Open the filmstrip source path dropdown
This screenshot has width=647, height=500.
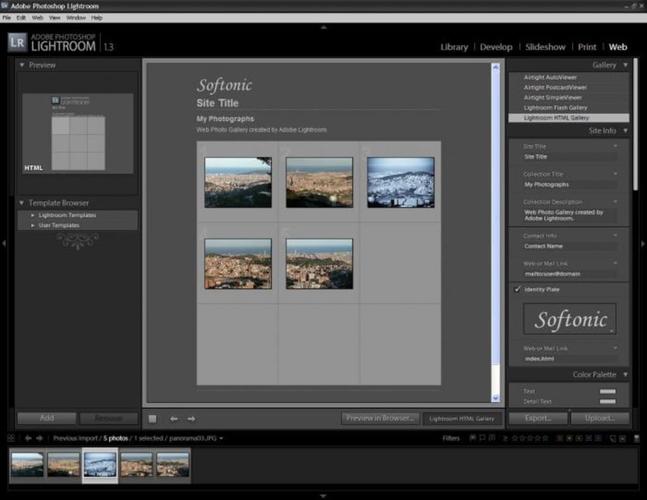pos(221,438)
